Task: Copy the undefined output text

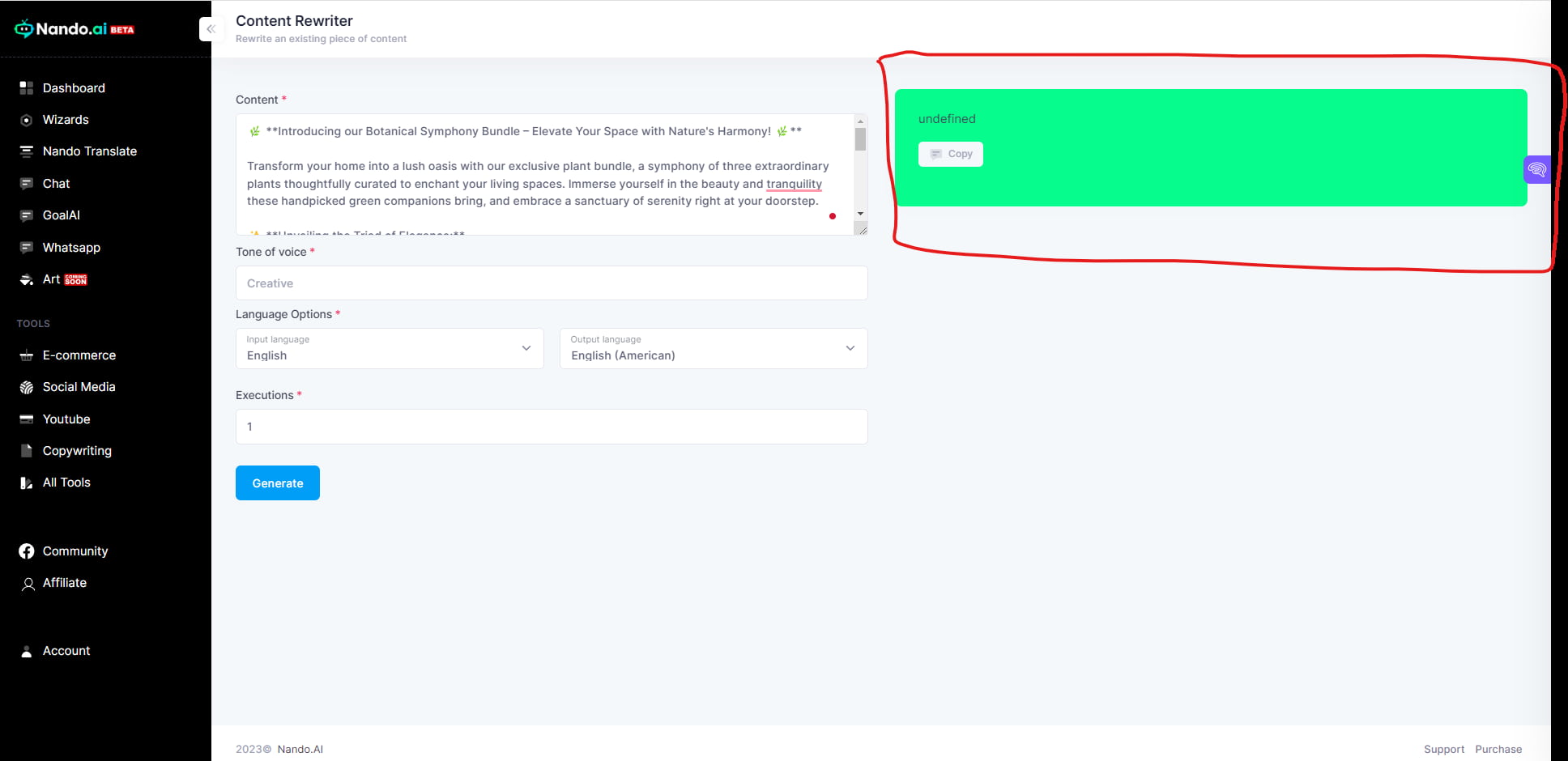Action: pyautogui.click(x=950, y=154)
